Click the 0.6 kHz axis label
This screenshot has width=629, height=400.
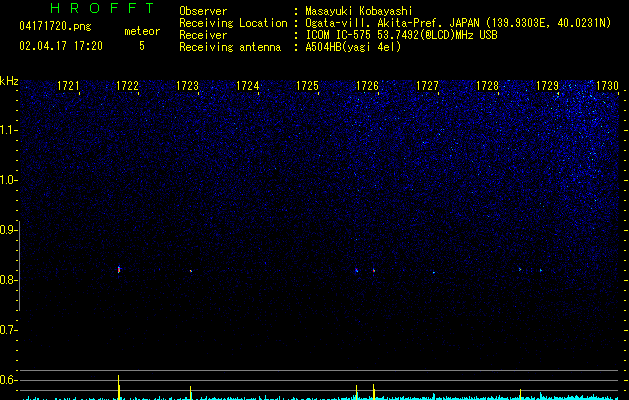(8, 380)
